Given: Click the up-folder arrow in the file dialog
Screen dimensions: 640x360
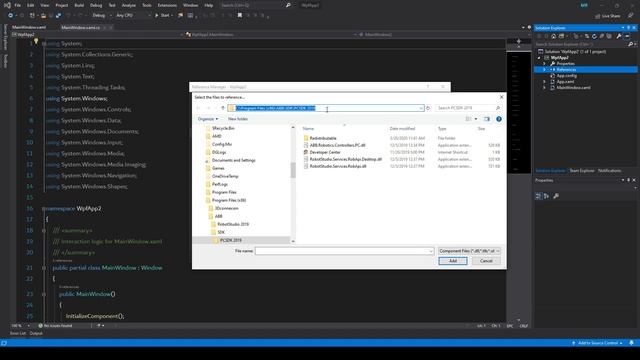Looking at the screenshot, I should click(x=223, y=108).
